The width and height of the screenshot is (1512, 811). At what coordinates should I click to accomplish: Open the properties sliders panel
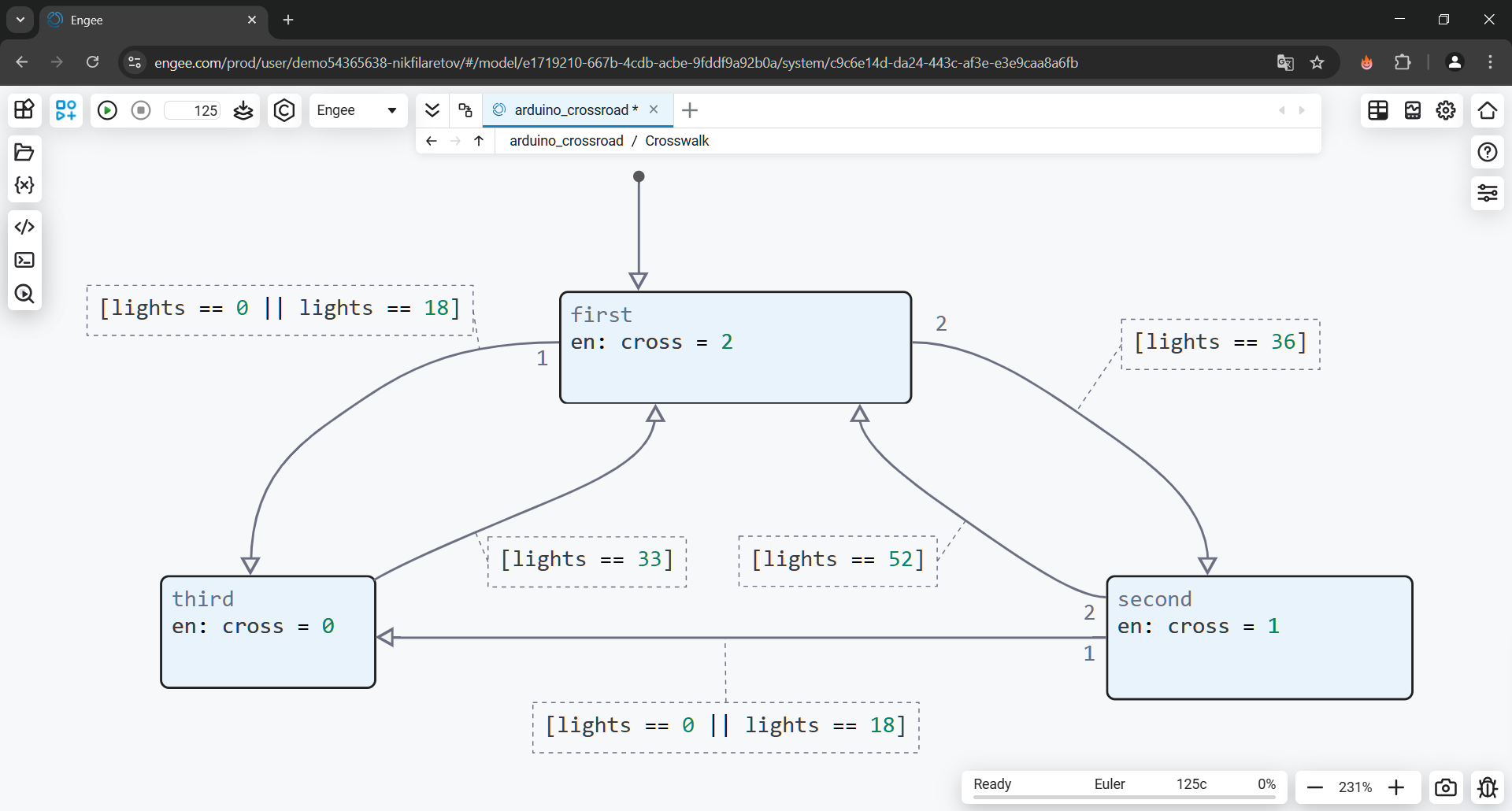[1488, 193]
